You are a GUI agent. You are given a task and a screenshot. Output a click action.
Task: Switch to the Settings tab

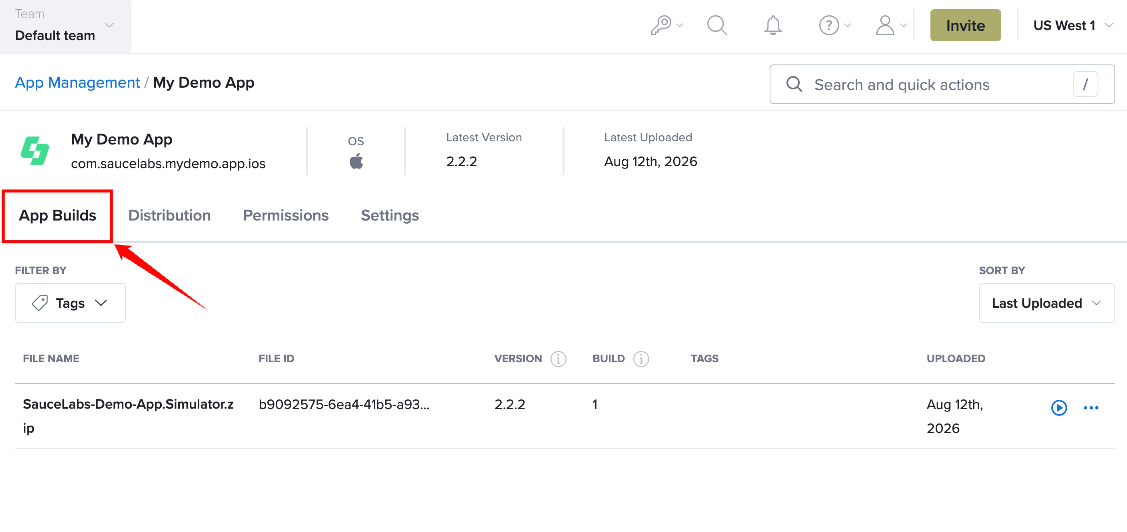pos(390,216)
